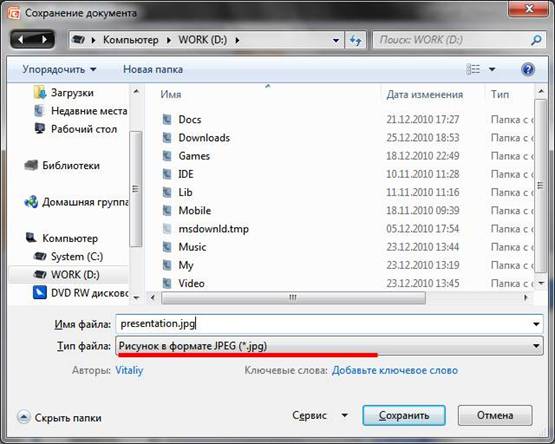Select the Downloads folder icon
This screenshot has height=444, width=555.
167,137
